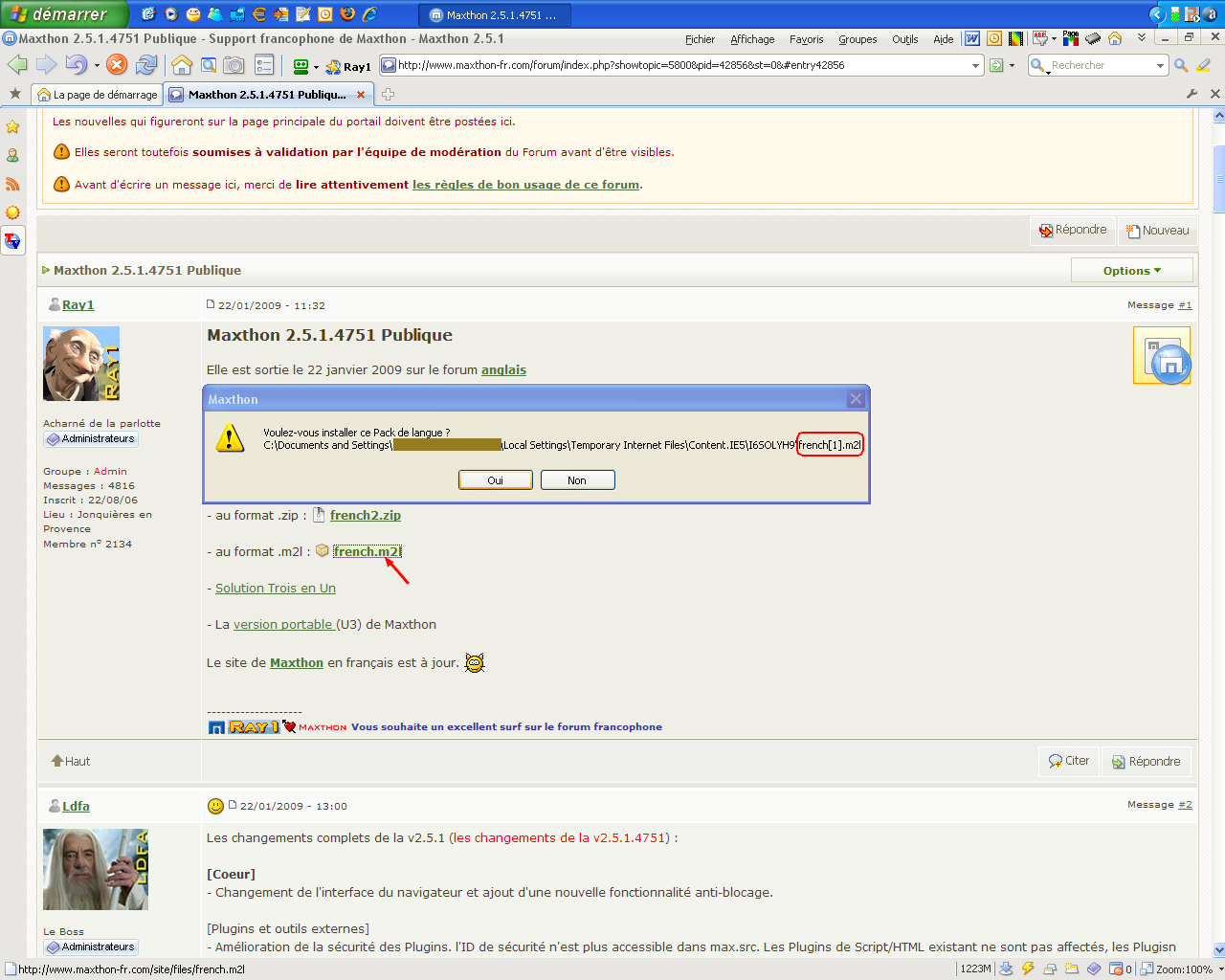Expand the search box dropdown arrow
Screen dimensions: 1225x980
1160,66
